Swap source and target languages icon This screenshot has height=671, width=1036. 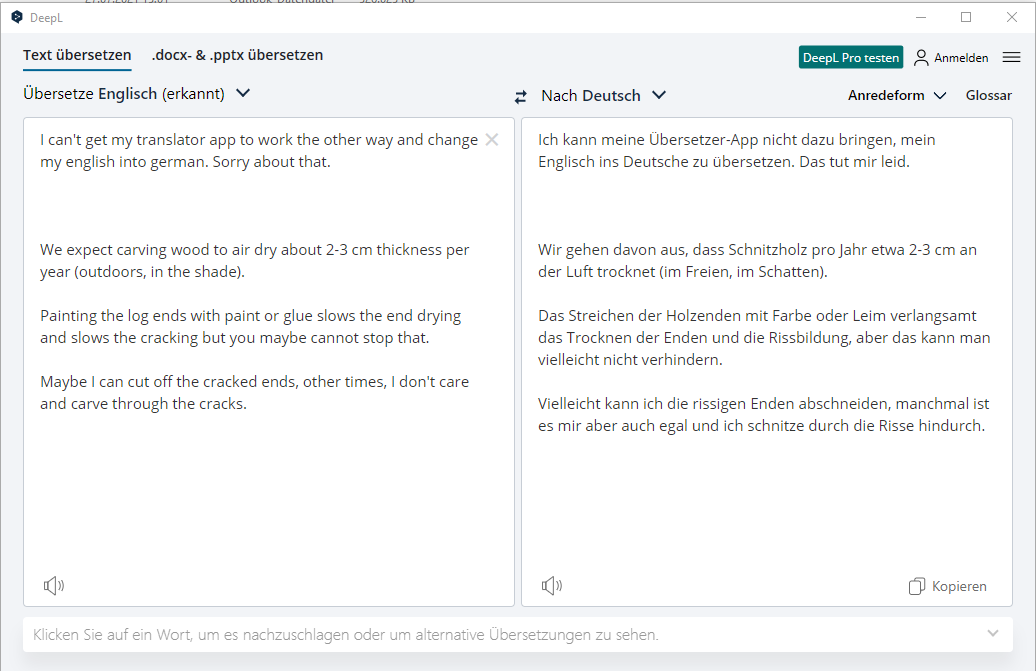coord(521,97)
